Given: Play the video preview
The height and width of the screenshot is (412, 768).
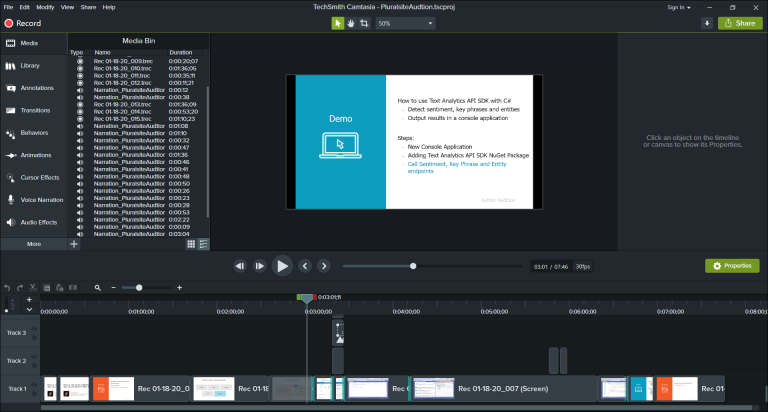Looking at the screenshot, I should [x=282, y=266].
